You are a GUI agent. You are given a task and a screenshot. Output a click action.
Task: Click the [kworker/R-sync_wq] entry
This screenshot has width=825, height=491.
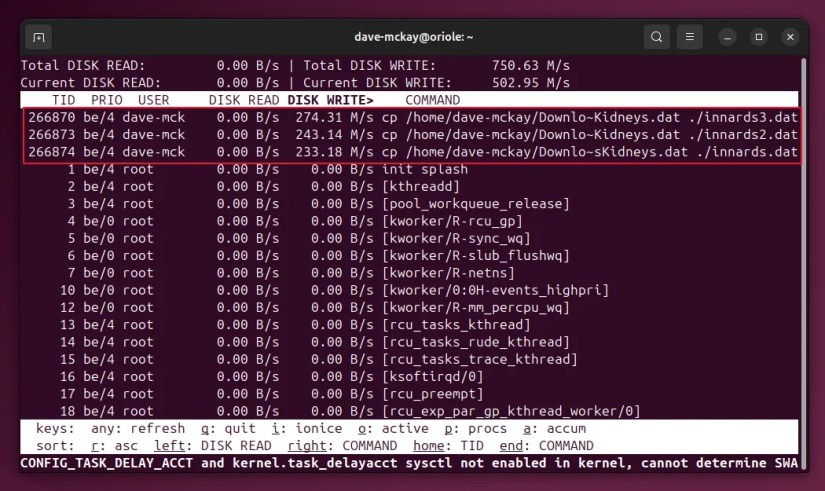pyautogui.click(x=456, y=239)
